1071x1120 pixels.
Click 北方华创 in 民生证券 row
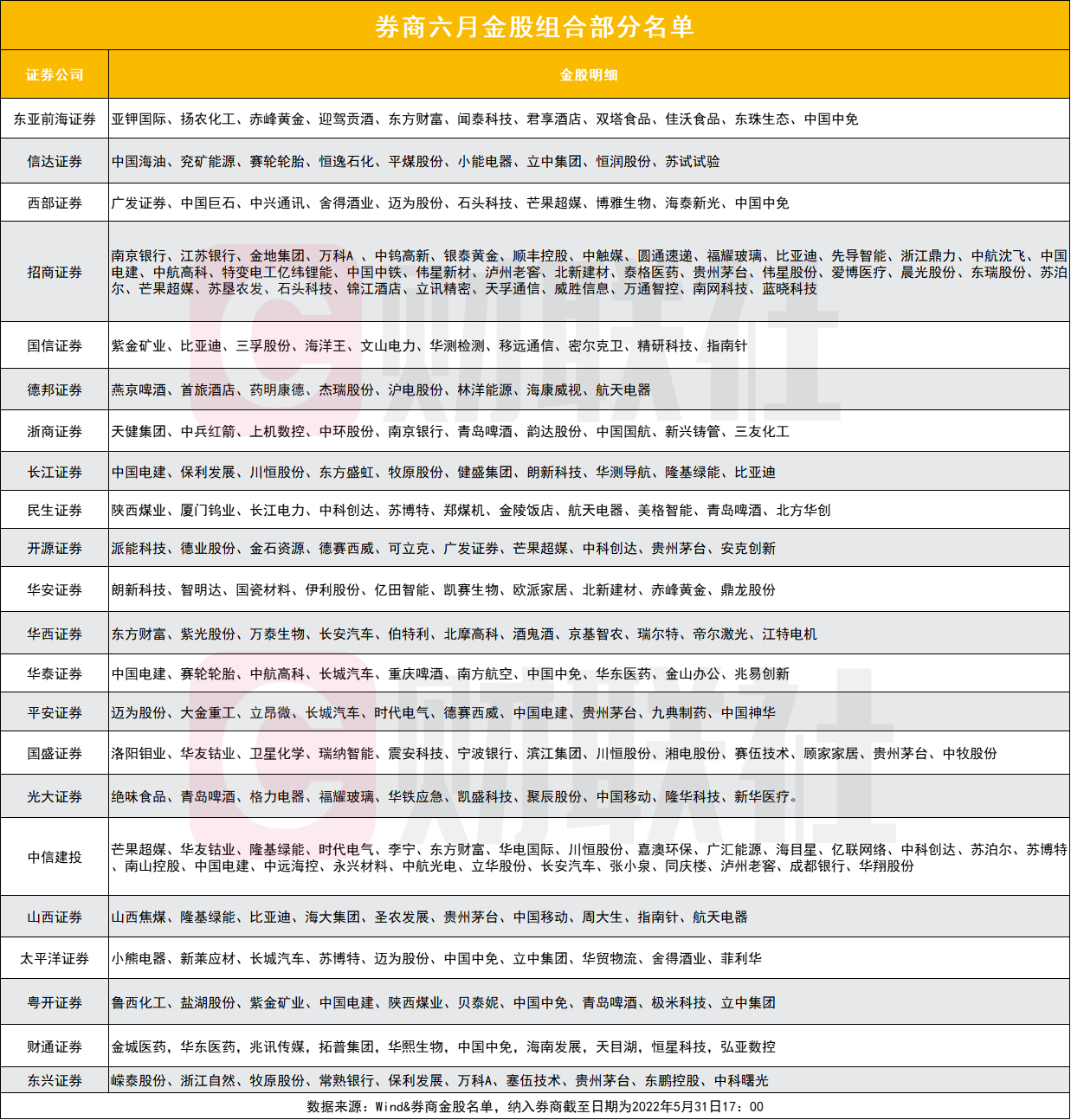(803, 511)
